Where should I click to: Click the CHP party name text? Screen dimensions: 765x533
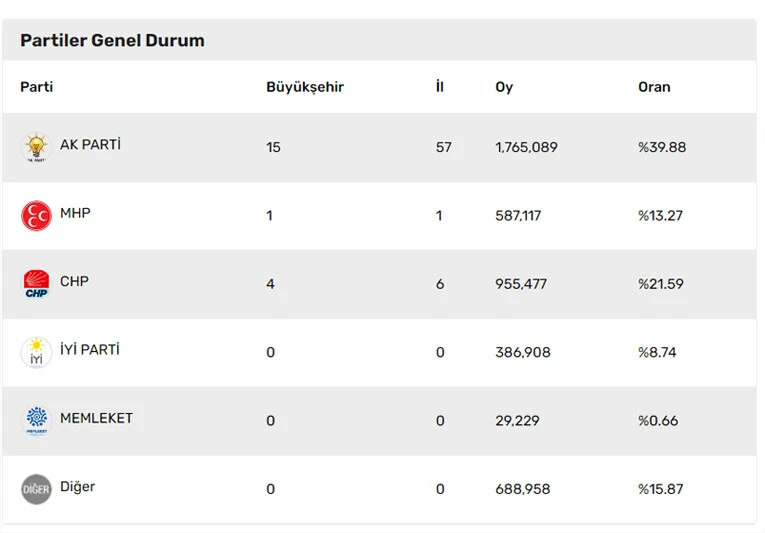pos(74,281)
